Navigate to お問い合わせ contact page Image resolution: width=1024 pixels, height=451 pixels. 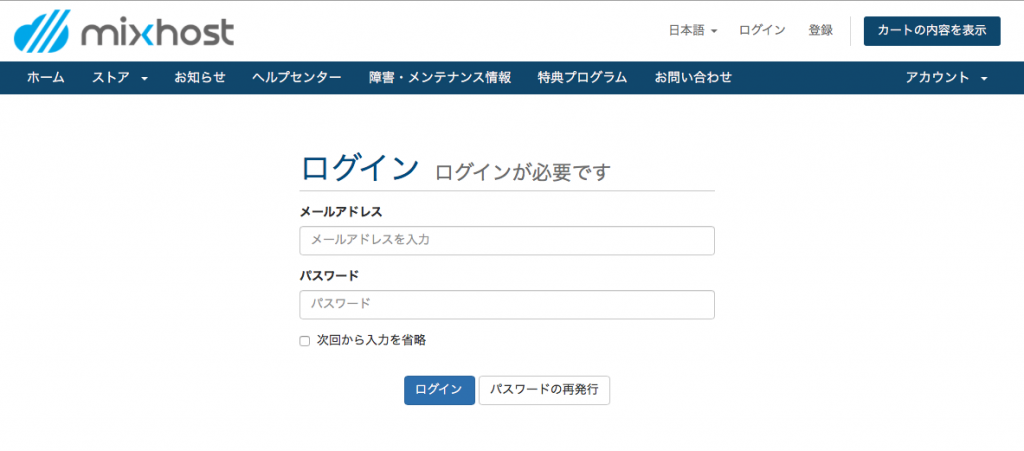pyautogui.click(x=693, y=78)
